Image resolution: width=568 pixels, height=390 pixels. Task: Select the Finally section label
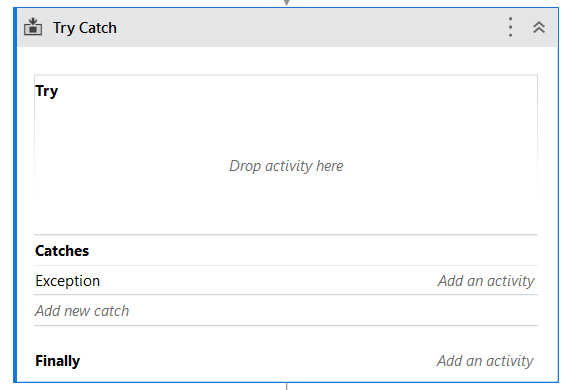(58, 361)
